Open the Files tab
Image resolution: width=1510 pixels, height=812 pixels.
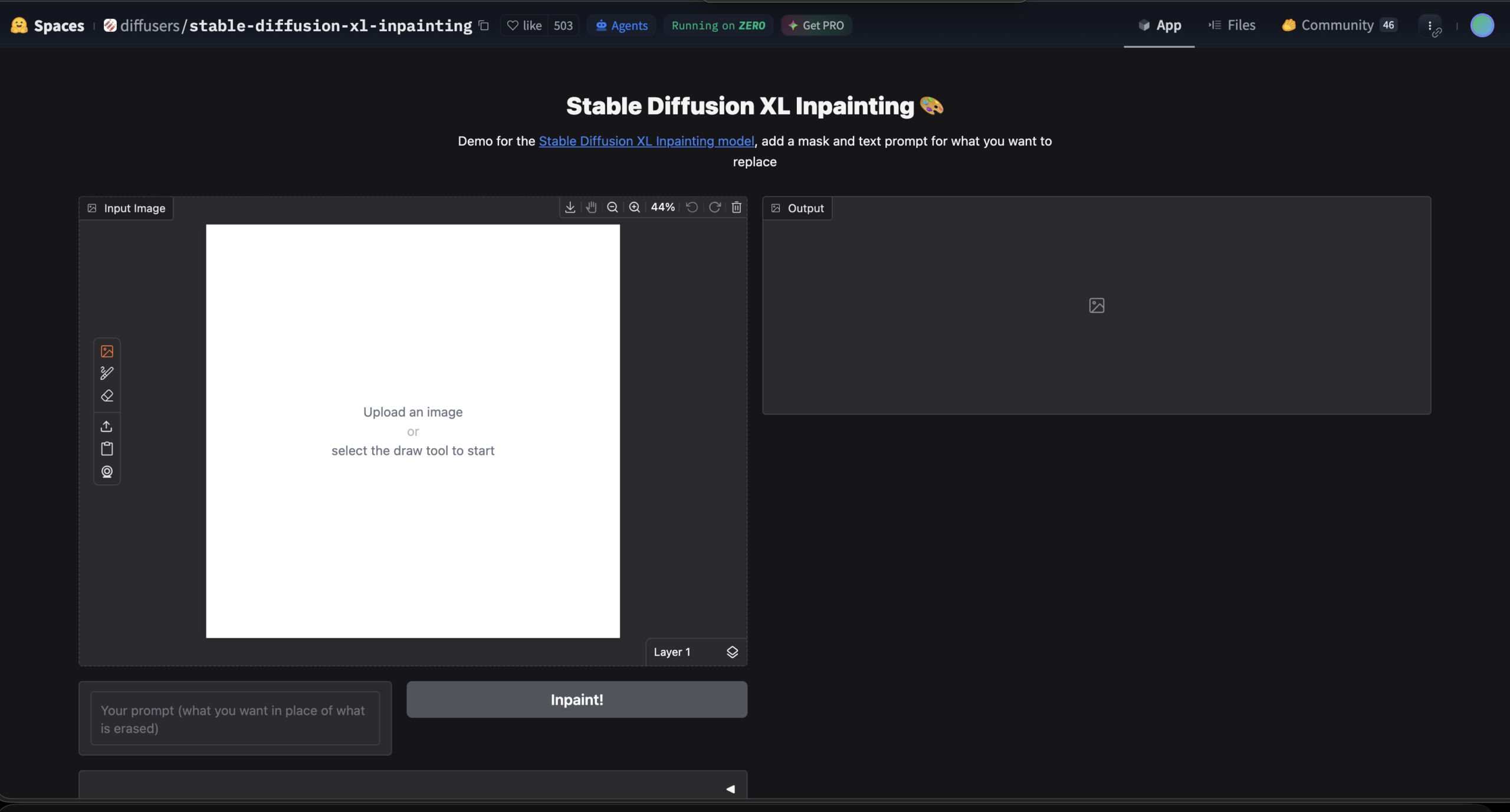coord(1232,25)
